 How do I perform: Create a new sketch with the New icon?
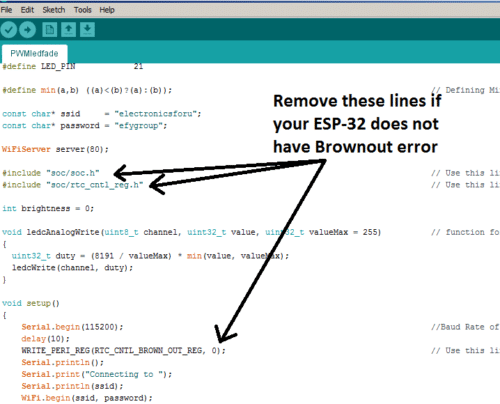(50, 30)
